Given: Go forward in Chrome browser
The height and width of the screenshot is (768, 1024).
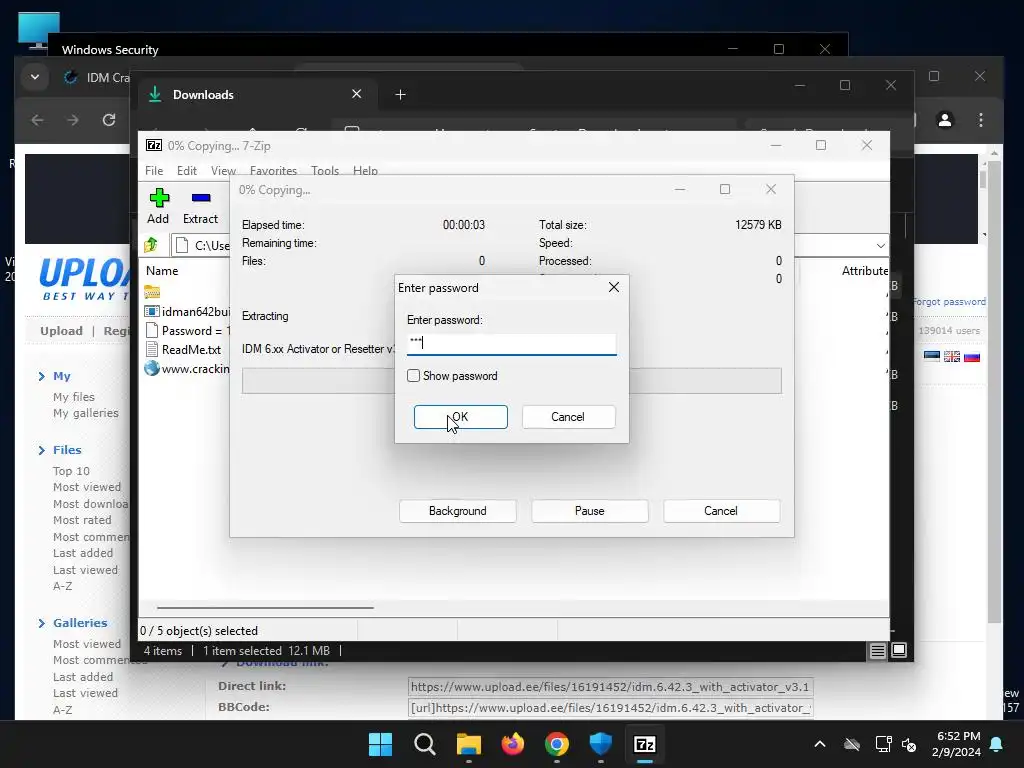Looking at the screenshot, I should point(73,120).
